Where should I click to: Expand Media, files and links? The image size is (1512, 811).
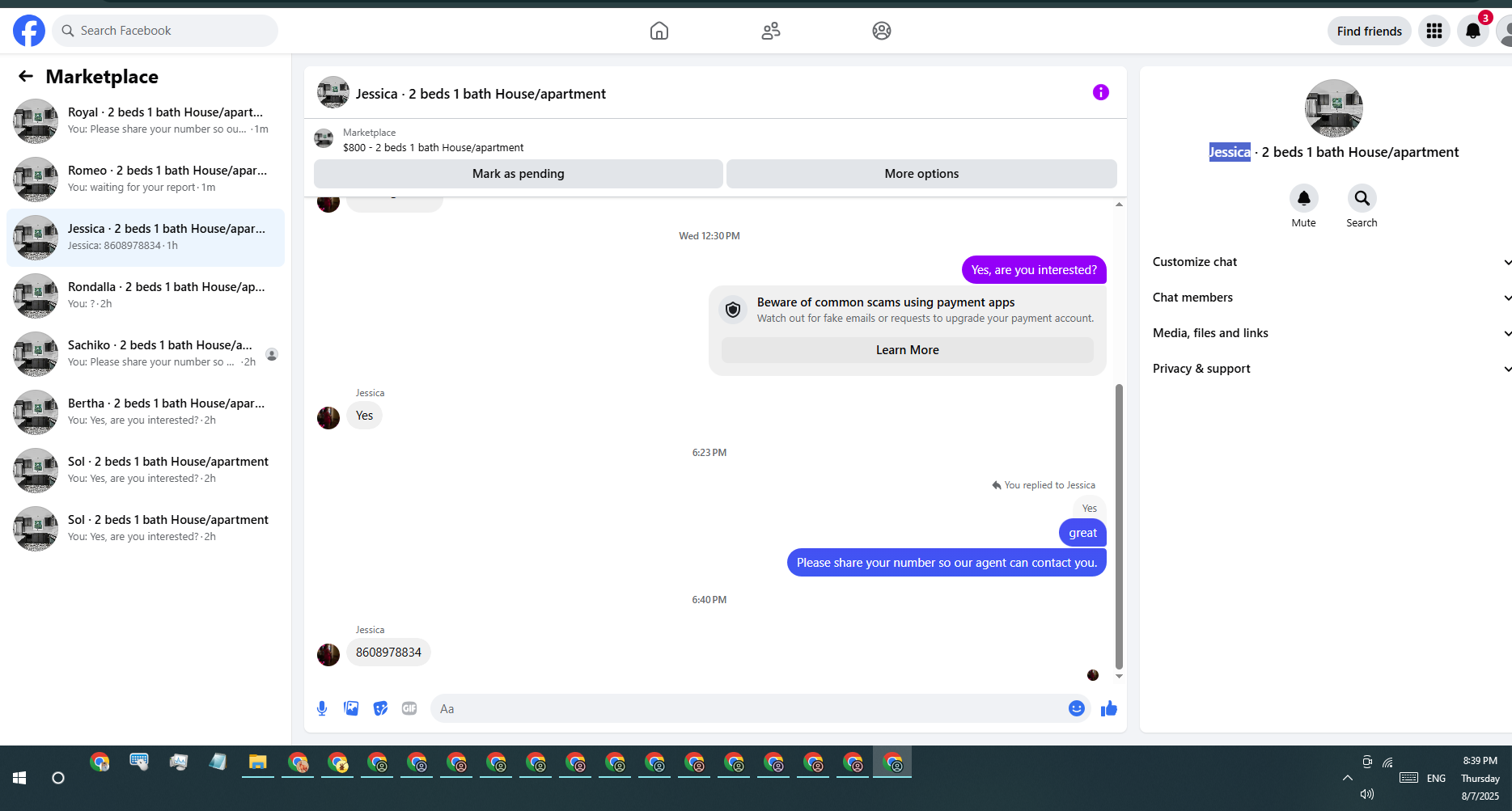point(1332,333)
